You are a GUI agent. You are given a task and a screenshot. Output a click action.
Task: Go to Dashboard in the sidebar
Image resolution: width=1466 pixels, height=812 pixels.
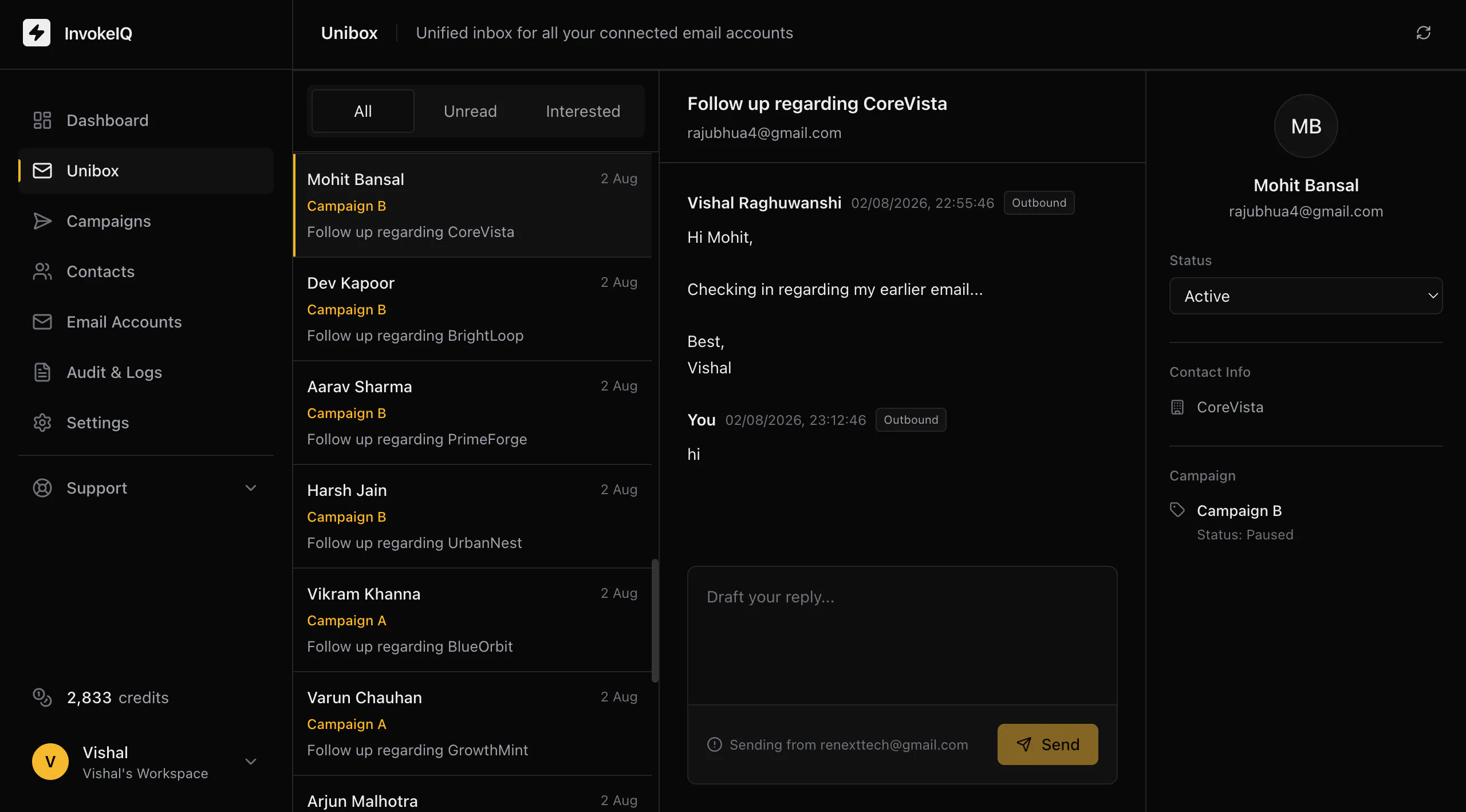click(146, 120)
